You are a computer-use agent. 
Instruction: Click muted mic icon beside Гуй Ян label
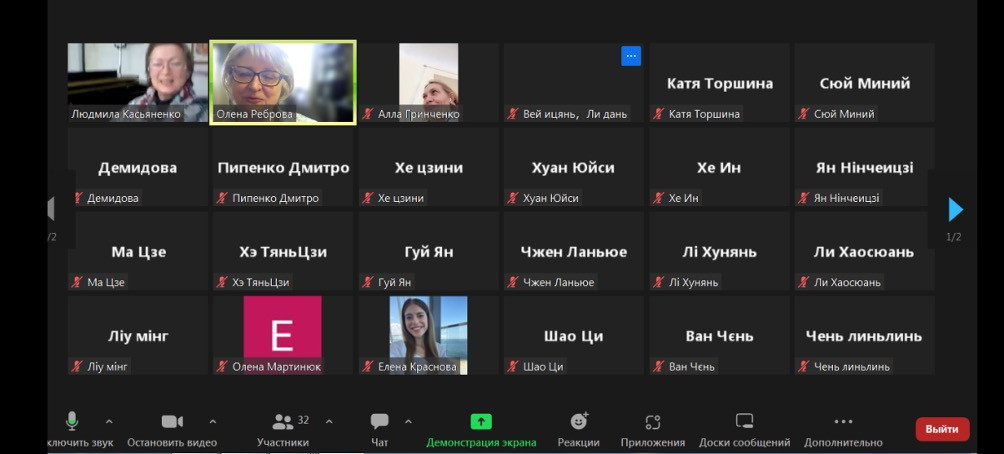pyautogui.click(x=368, y=282)
